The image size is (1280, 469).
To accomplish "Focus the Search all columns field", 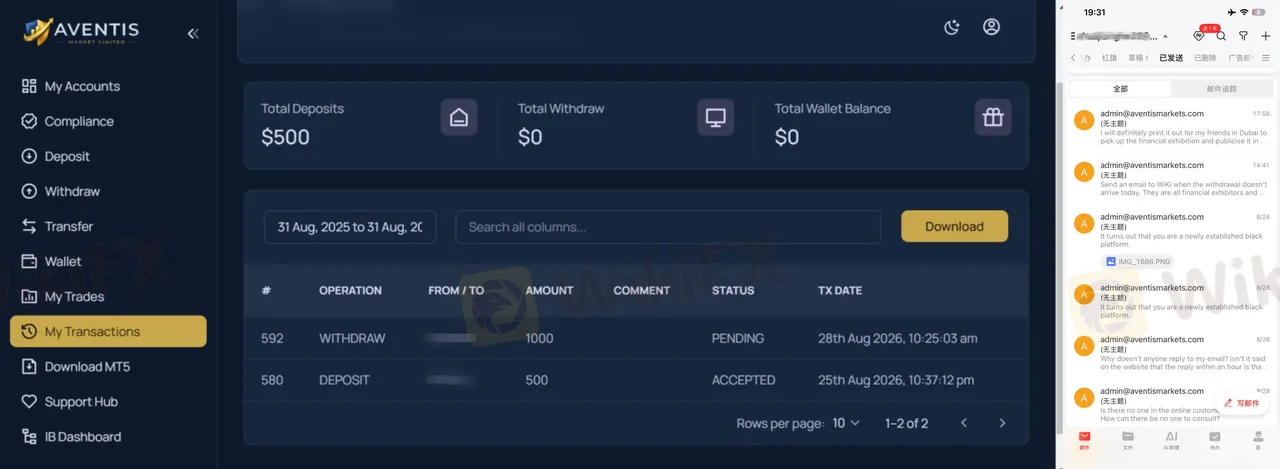I will (x=668, y=227).
